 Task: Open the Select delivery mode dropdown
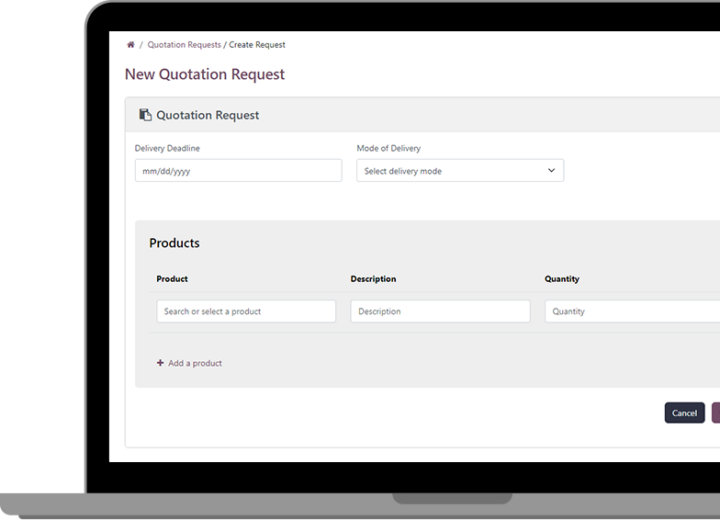[x=460, y=170]
